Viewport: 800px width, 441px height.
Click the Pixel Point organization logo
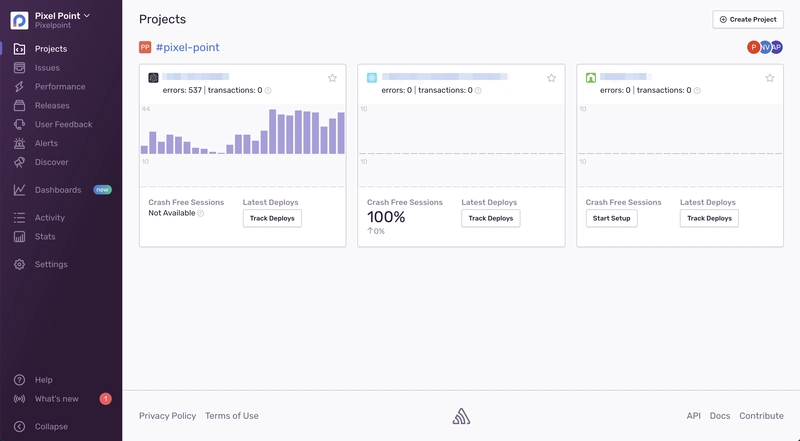tap(19, 20)
